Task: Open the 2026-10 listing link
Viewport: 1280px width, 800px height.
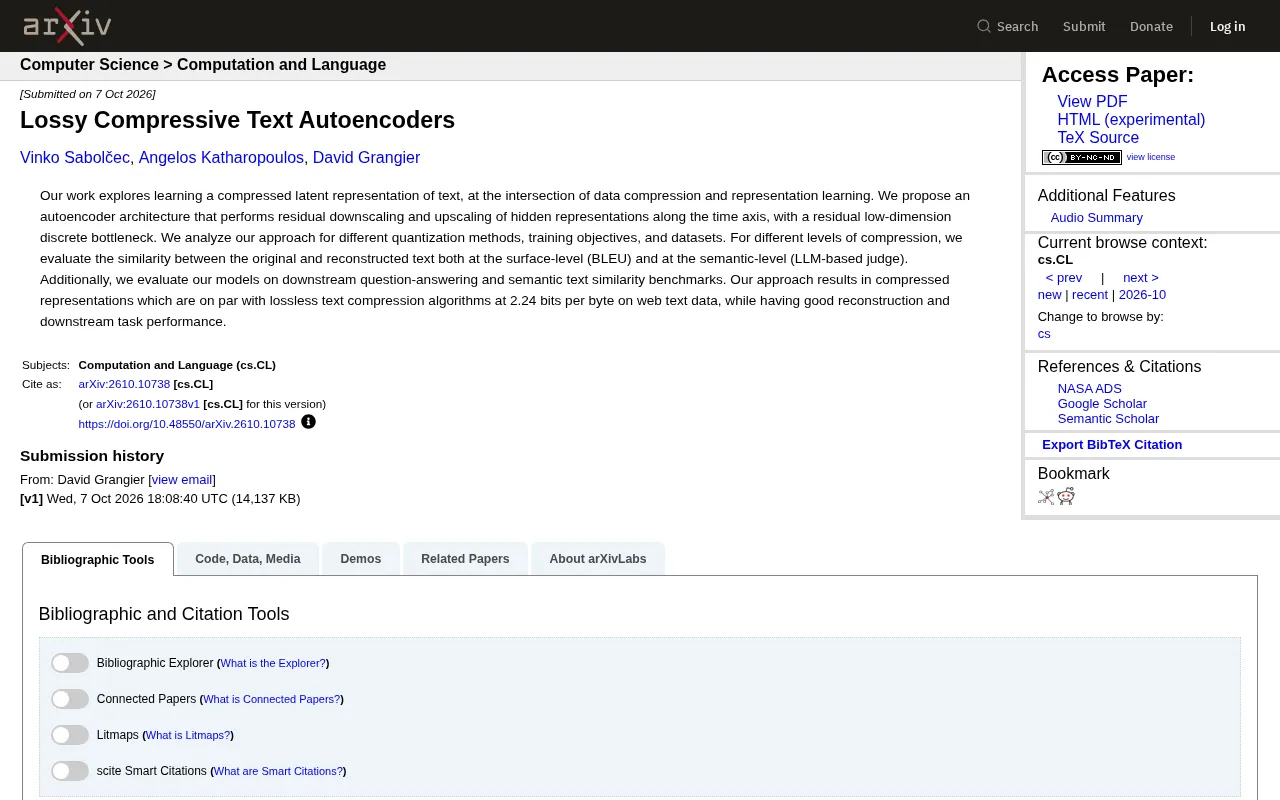Action: (1142, 295)
